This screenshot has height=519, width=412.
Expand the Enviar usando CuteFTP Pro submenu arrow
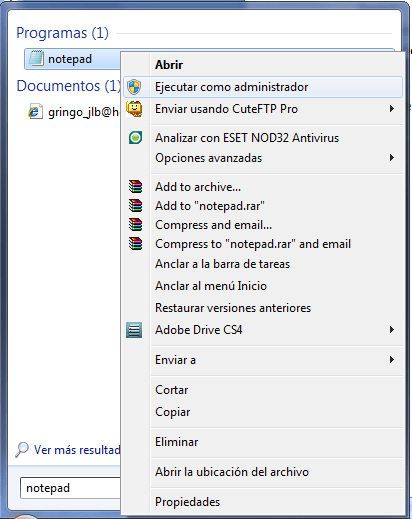point(392,109)
